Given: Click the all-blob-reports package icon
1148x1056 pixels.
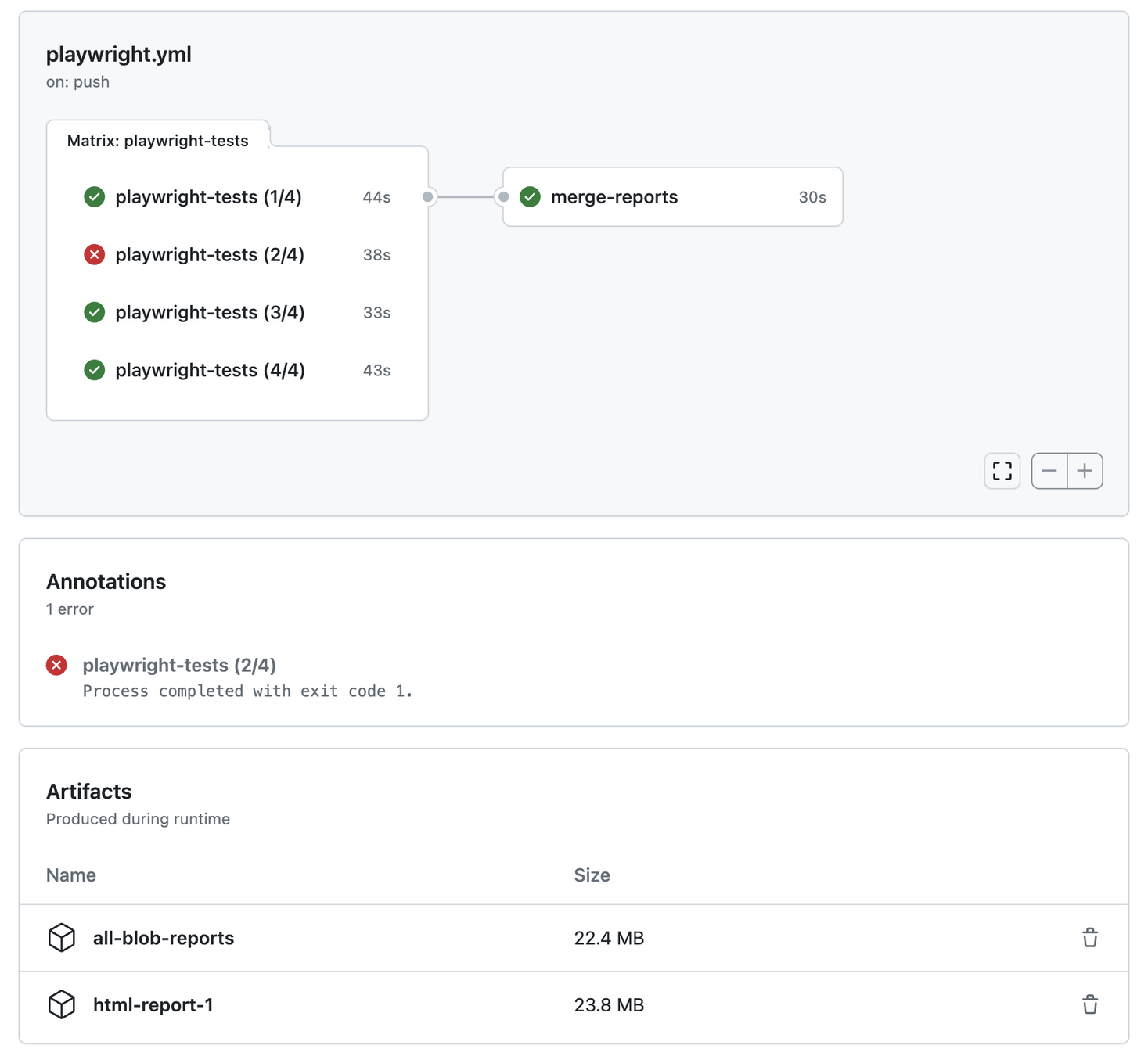Looking at the screenshot, I should pos(62,937).
